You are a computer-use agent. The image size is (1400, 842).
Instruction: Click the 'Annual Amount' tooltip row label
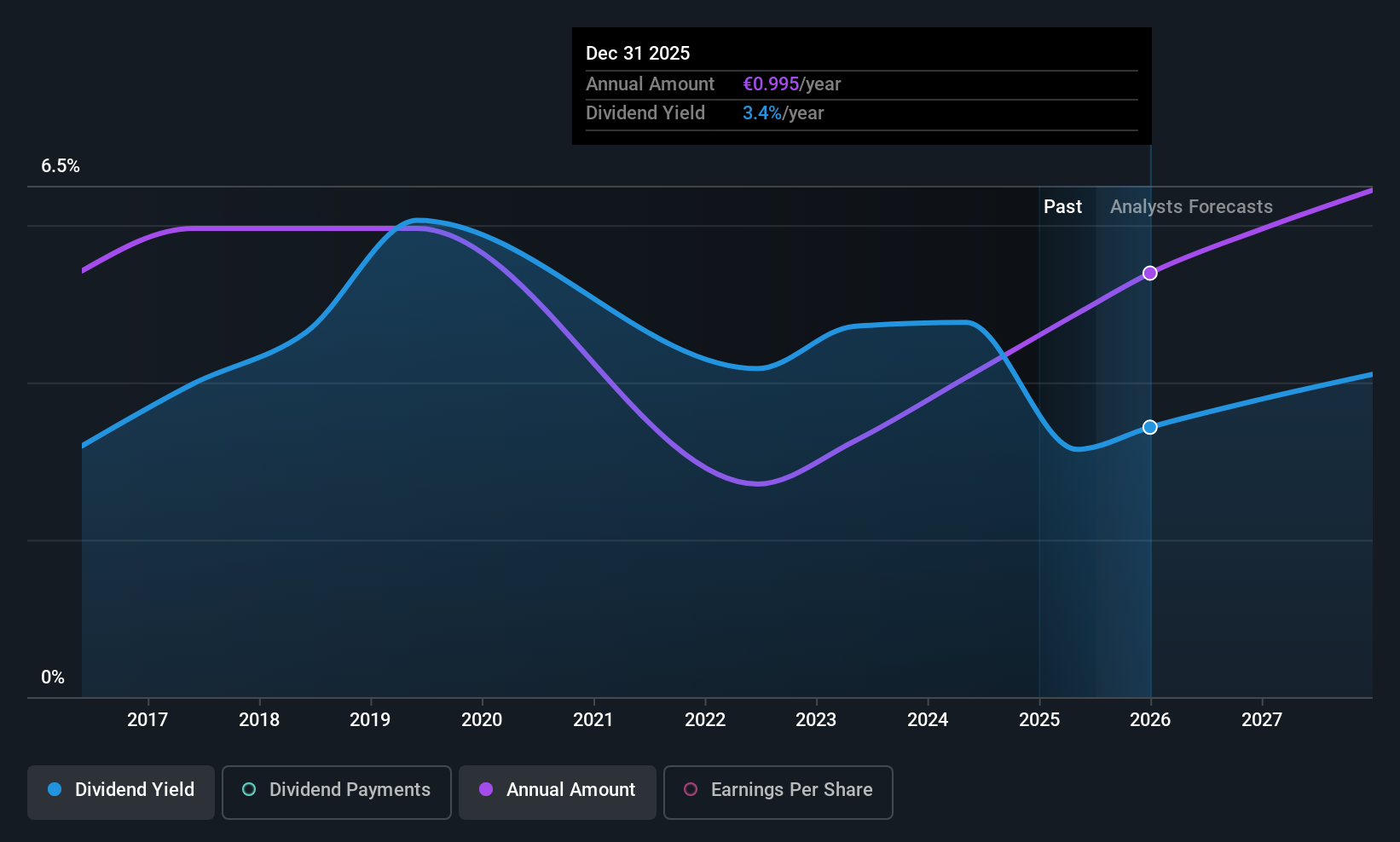point(650,84)
